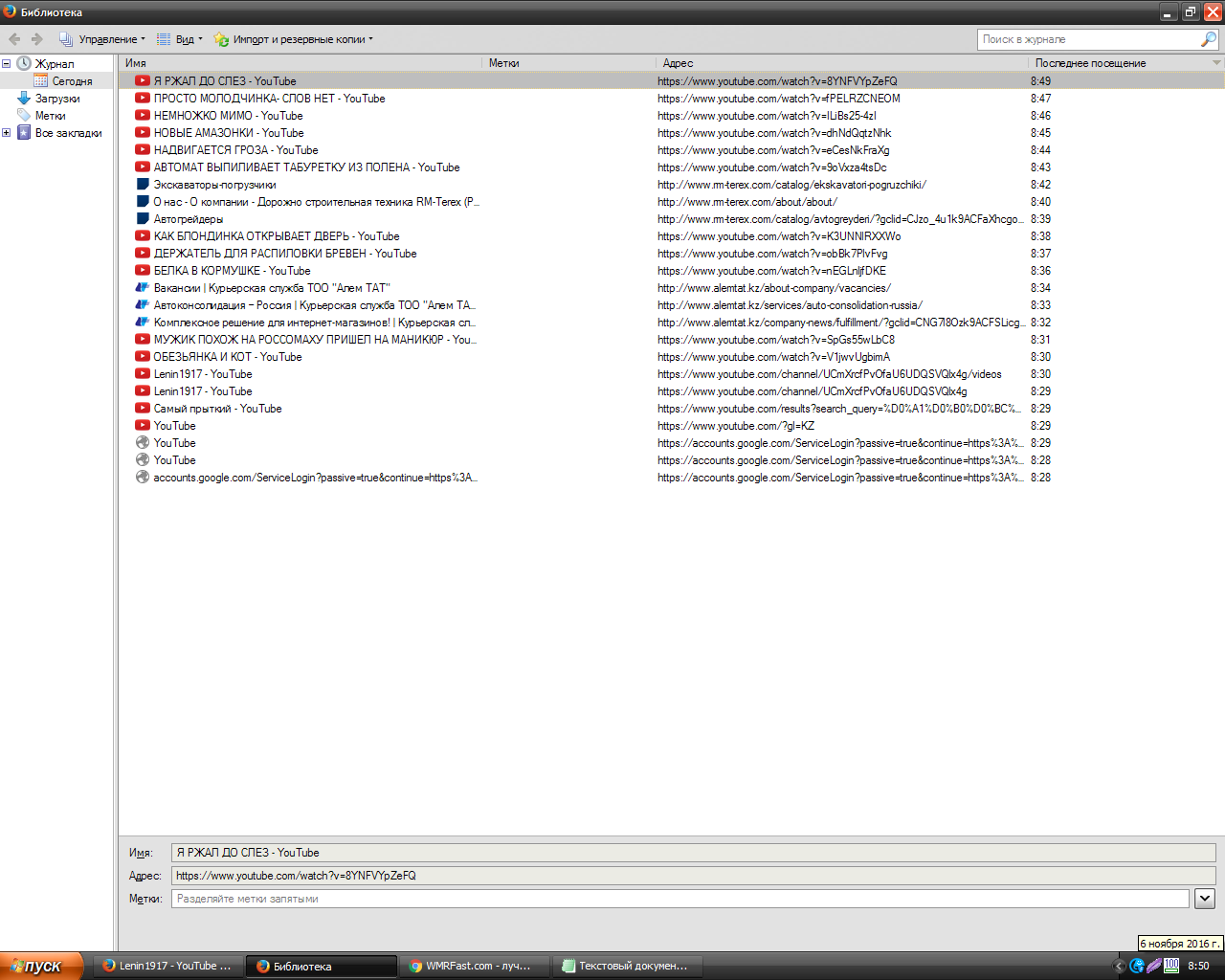Click the youtube.com/?gl=KZ address cell
This screenshot has height=980, width=1225.
point(736,426)
